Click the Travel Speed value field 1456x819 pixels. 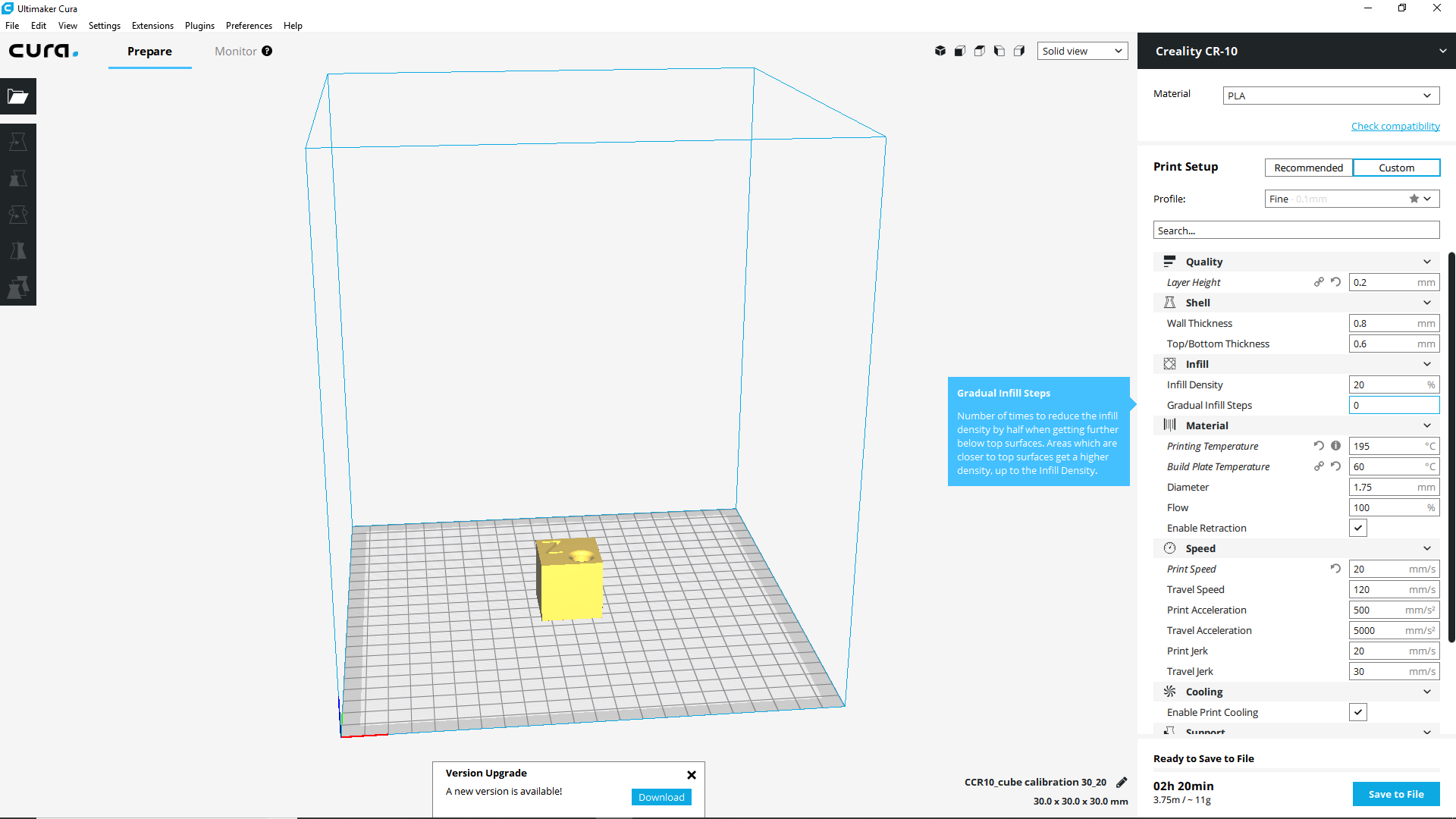point(1394,589)
